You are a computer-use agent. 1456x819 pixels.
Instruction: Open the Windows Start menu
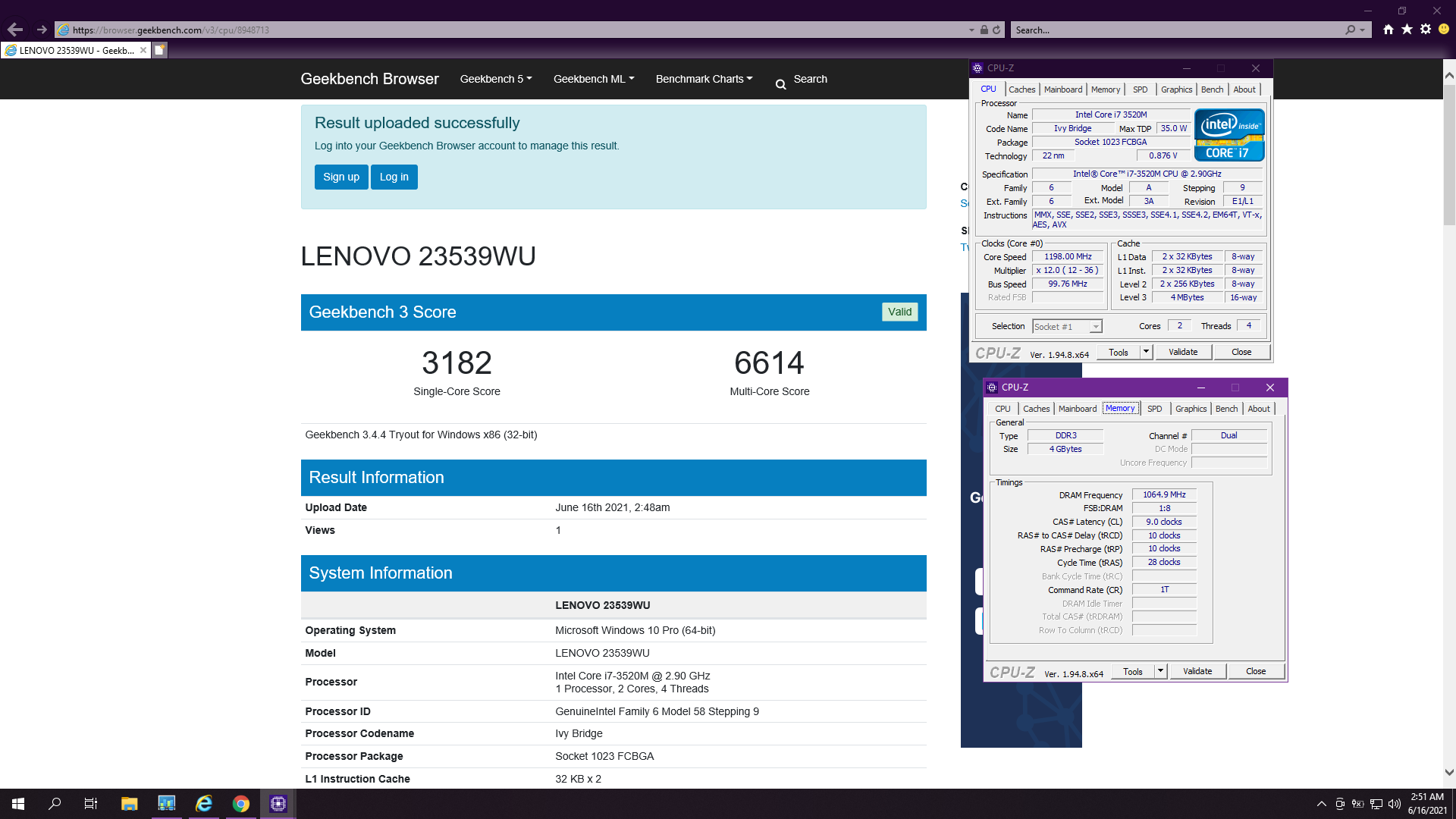(18, 804)
